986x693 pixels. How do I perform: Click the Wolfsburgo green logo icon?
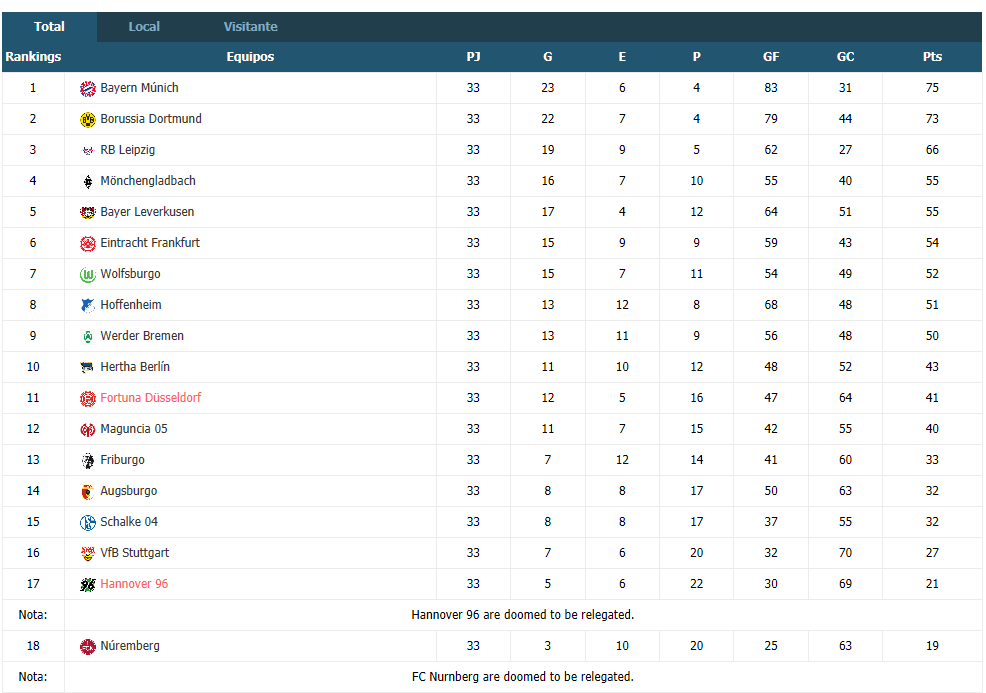pyautogui.click(x=87, y=275)
